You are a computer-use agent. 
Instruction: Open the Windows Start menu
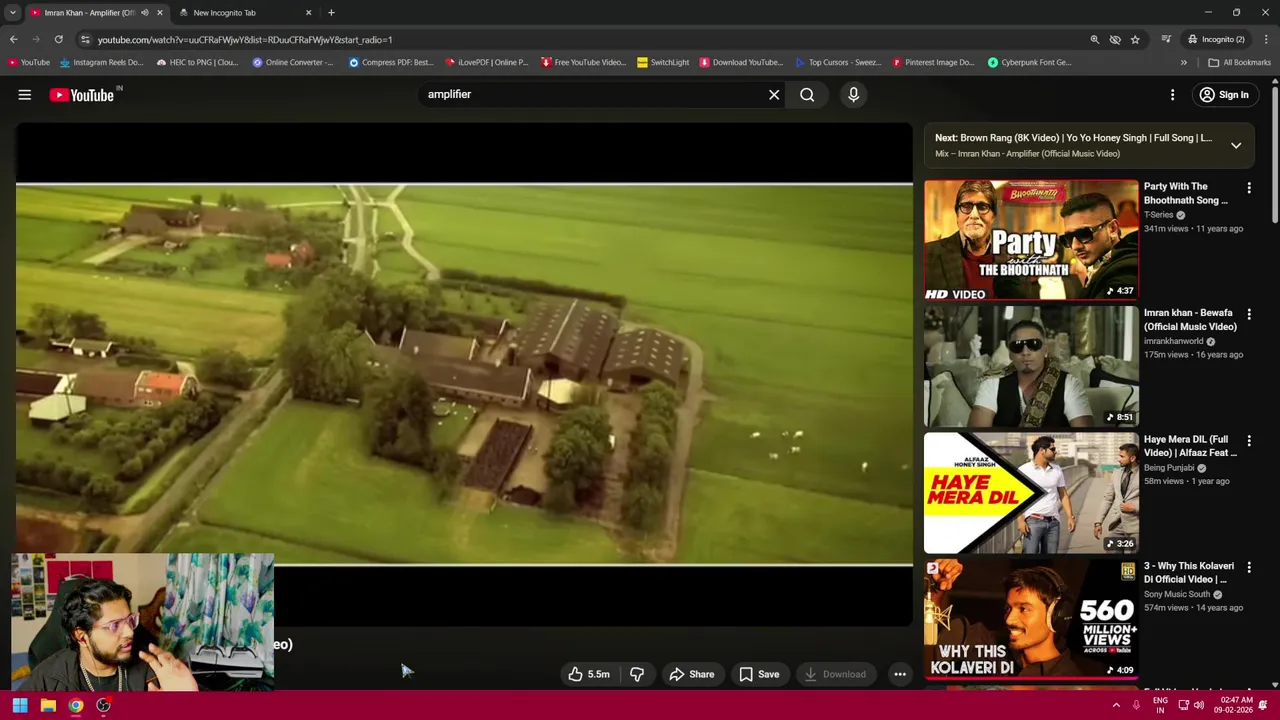point(20,705)
